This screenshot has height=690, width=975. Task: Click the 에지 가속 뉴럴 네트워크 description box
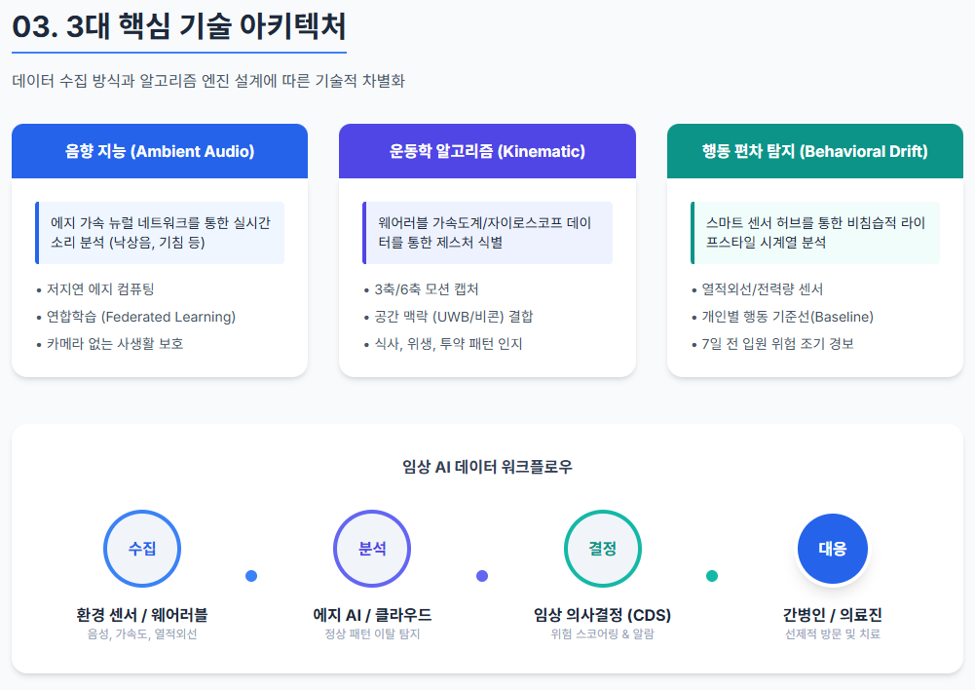(x=160, y=232)
